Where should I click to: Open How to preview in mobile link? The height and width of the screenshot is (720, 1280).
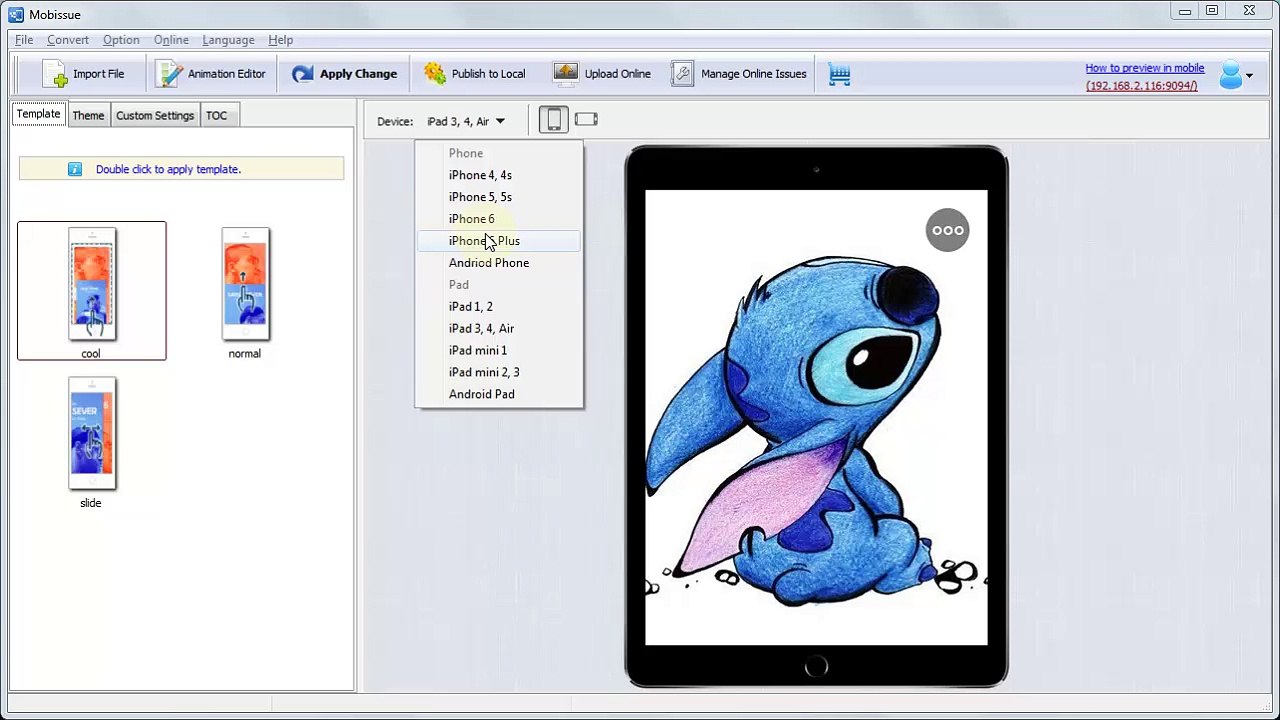[x=1145, y=68]
